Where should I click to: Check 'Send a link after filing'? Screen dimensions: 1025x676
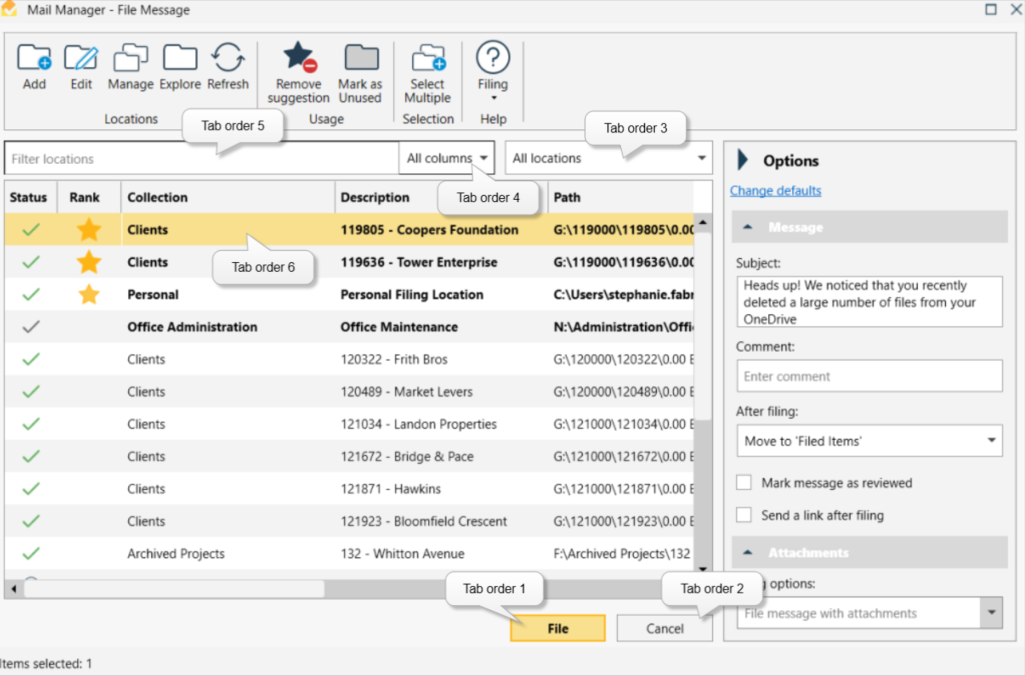744,515
